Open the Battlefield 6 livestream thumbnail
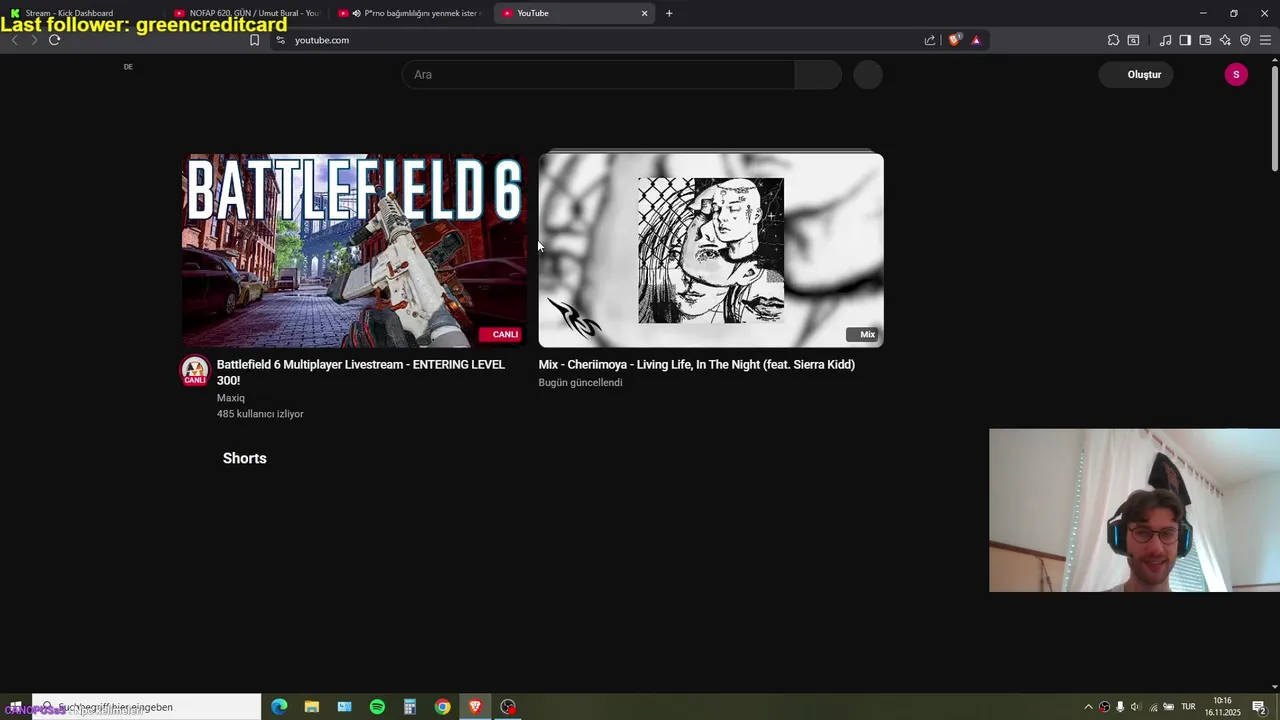The height and width of the screenshot is (720, 1280). [x=354, y=250]
